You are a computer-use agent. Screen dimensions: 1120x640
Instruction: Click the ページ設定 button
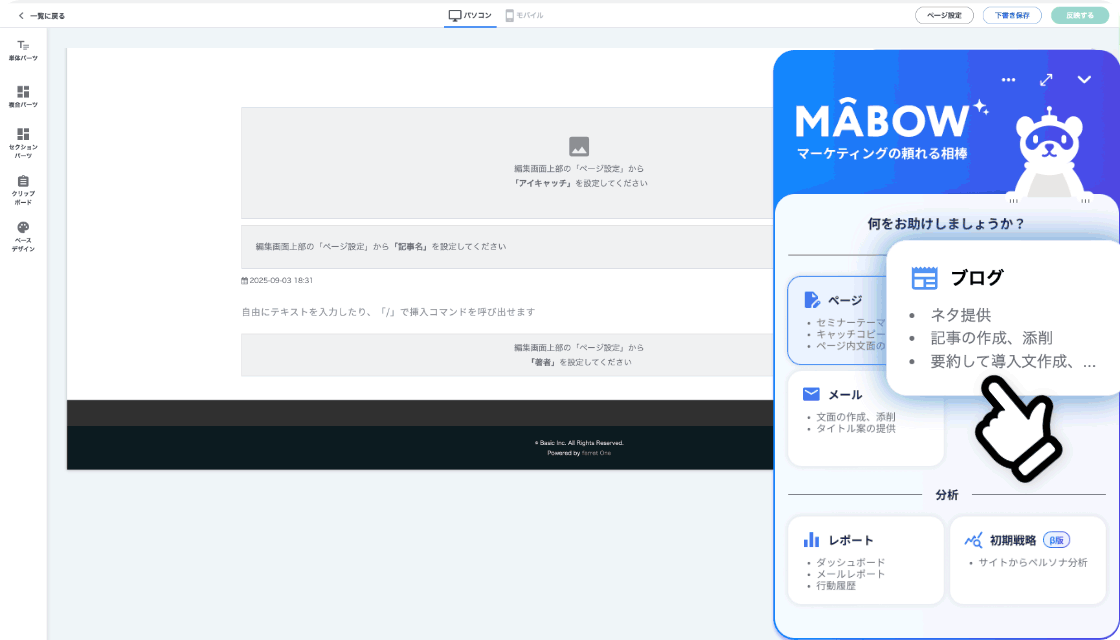point(944,15)
